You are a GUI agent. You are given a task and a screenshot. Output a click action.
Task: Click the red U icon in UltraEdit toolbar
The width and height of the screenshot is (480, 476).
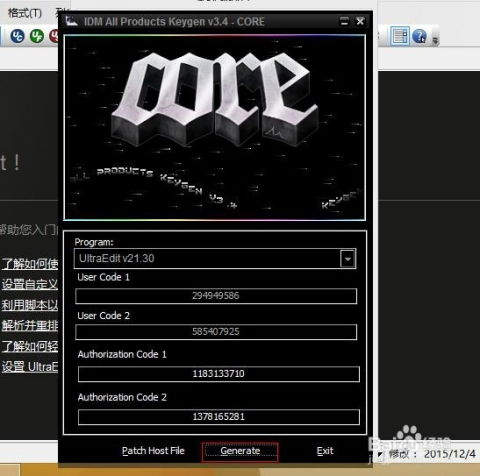click(x=54, y=36)
